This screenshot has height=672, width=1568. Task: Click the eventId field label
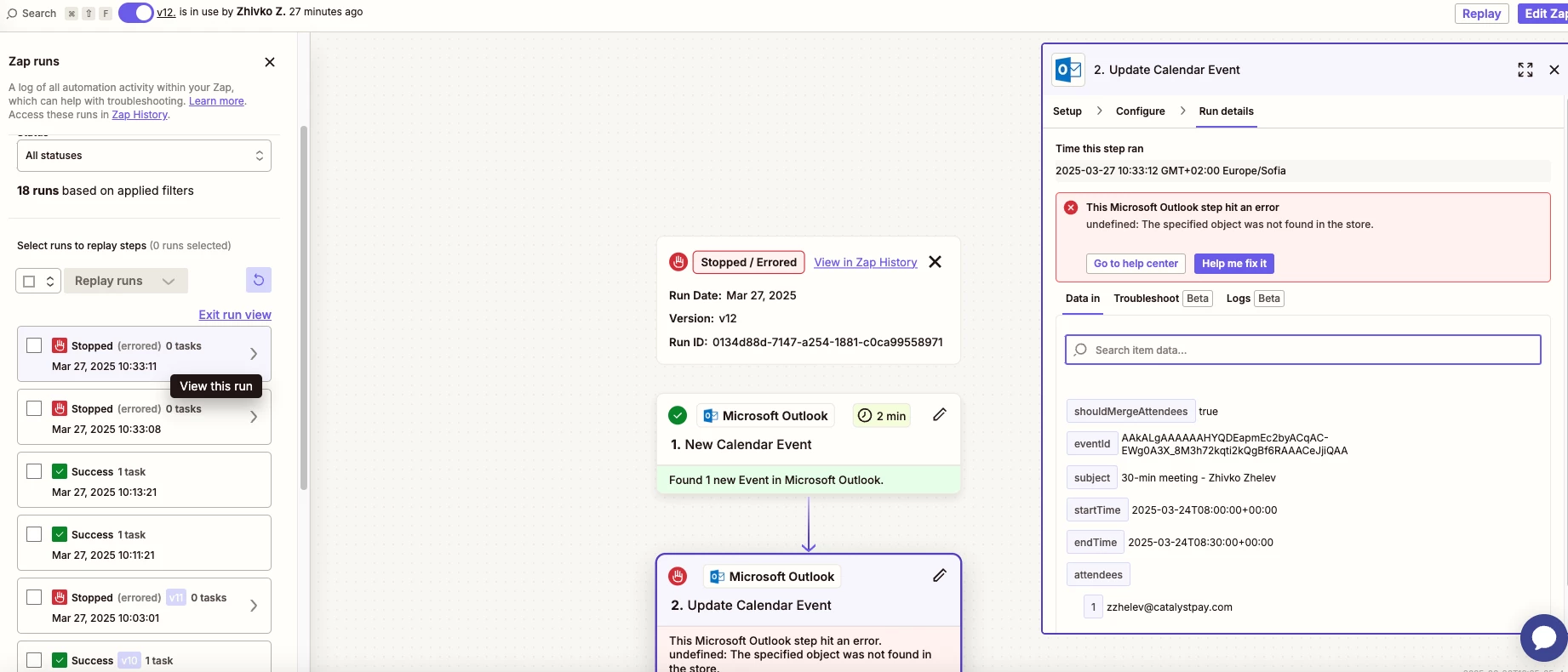point(1092,444)
